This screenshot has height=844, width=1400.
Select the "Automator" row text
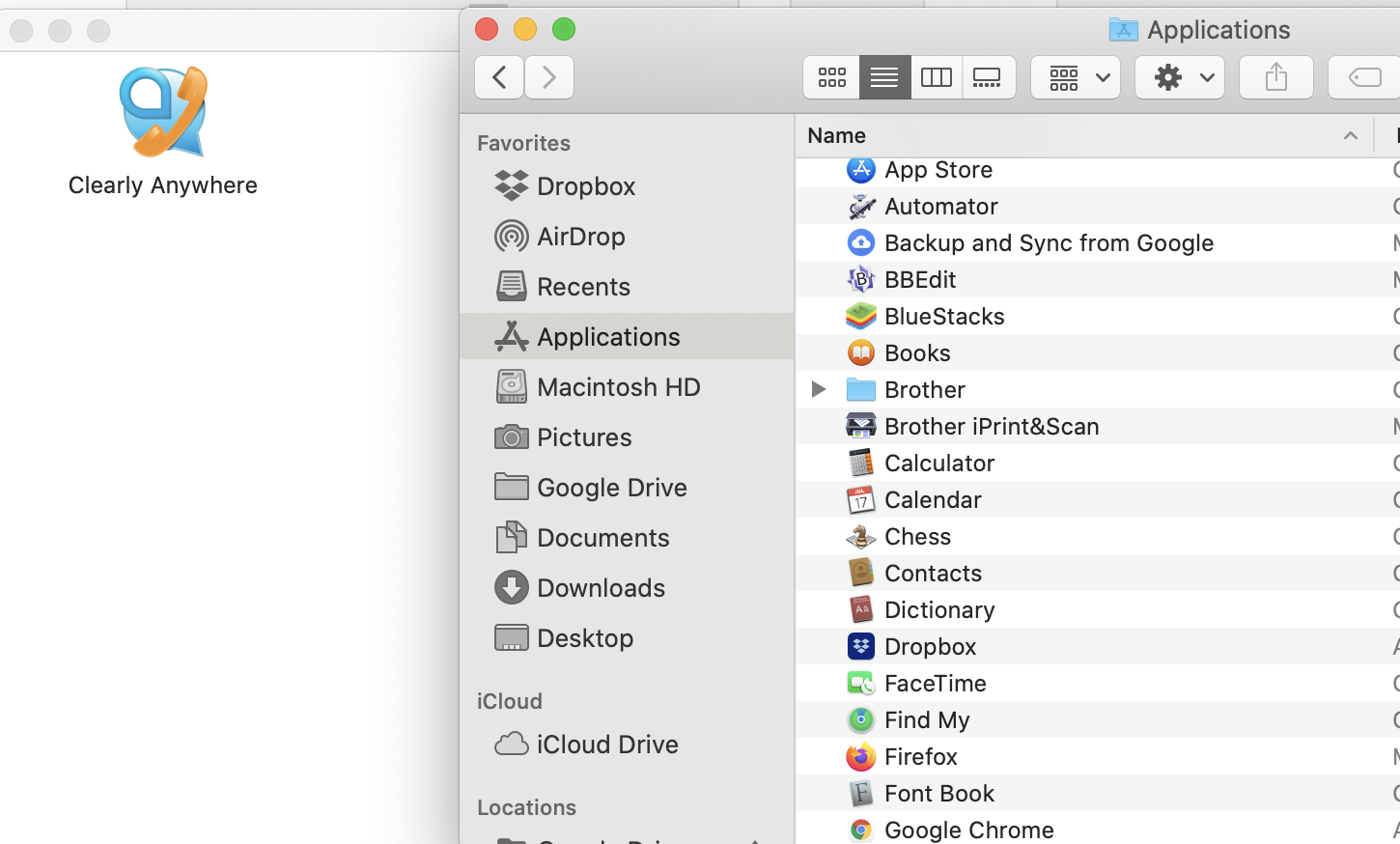[x=941, y=207]
